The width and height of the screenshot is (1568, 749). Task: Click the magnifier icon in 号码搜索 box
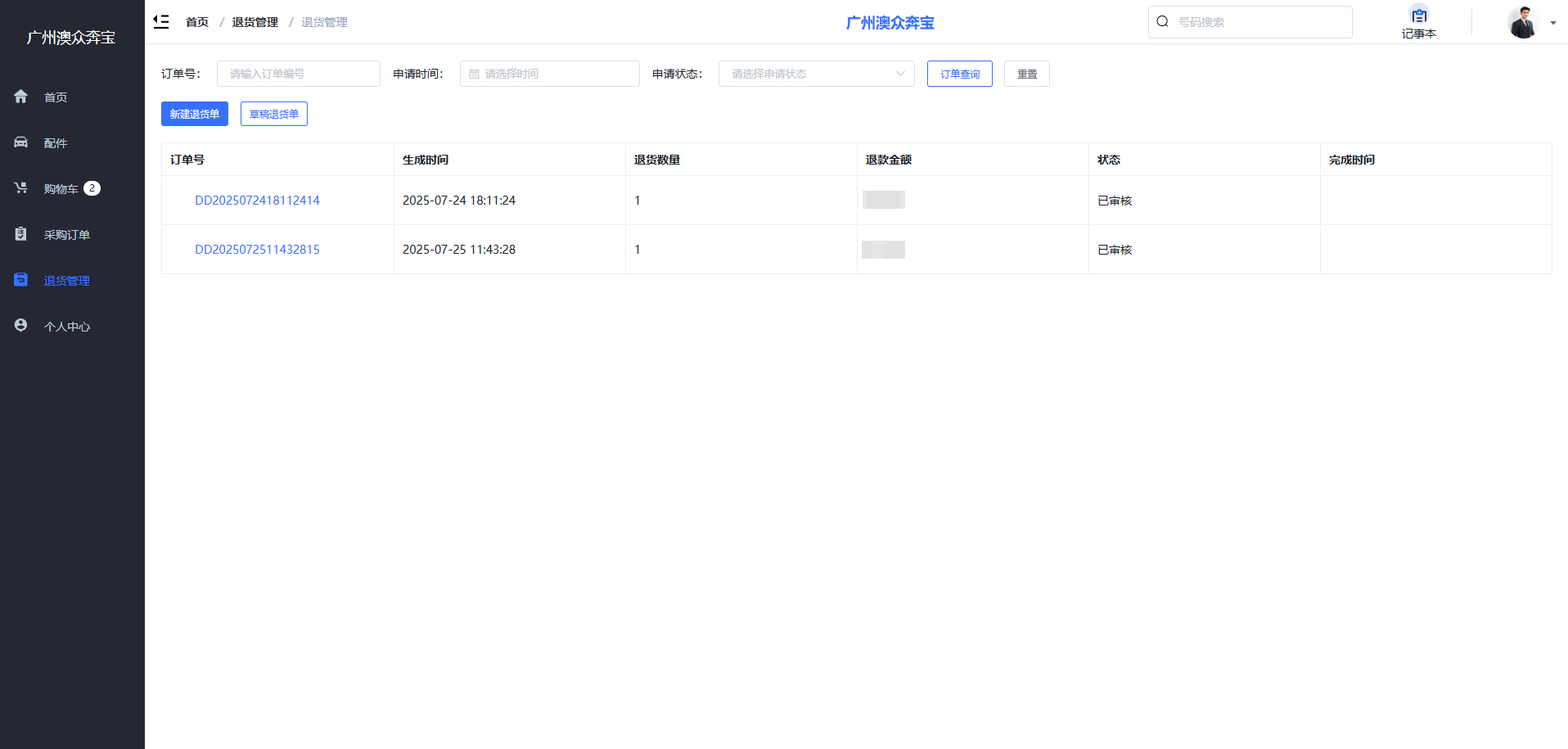pyautogui.click(x=1163, y=21)
